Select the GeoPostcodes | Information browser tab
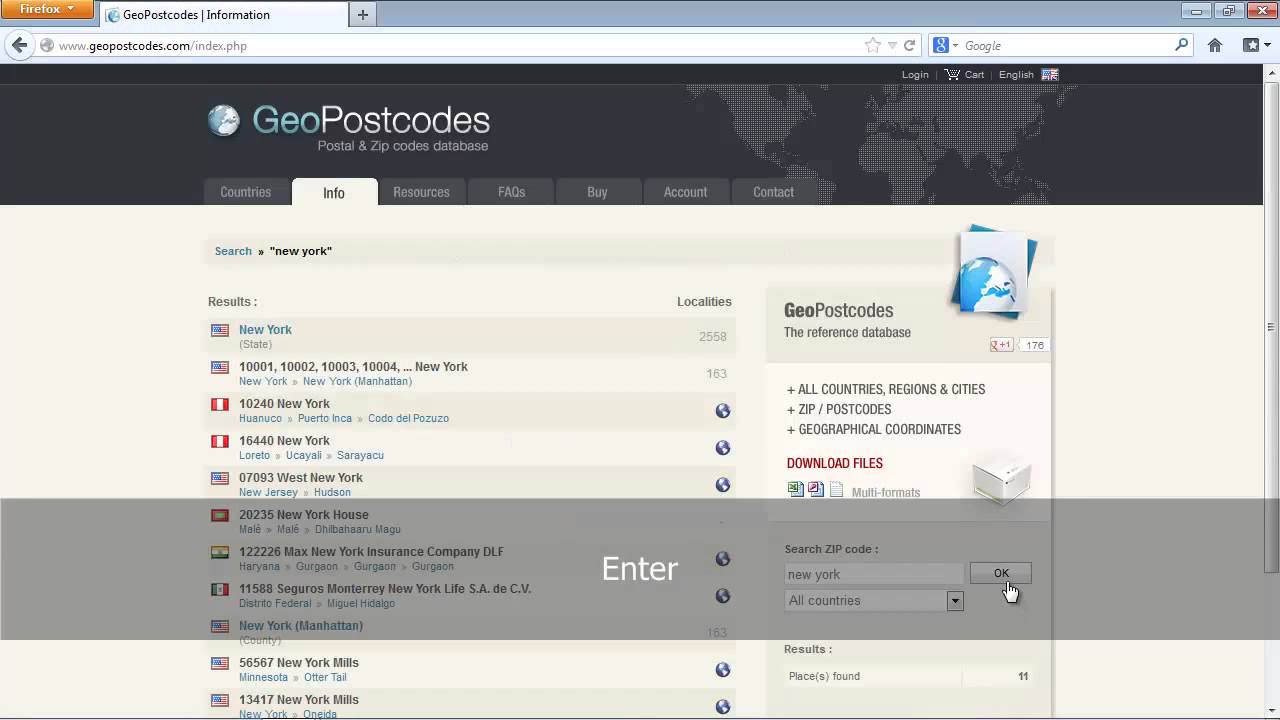 coord(222,14)
